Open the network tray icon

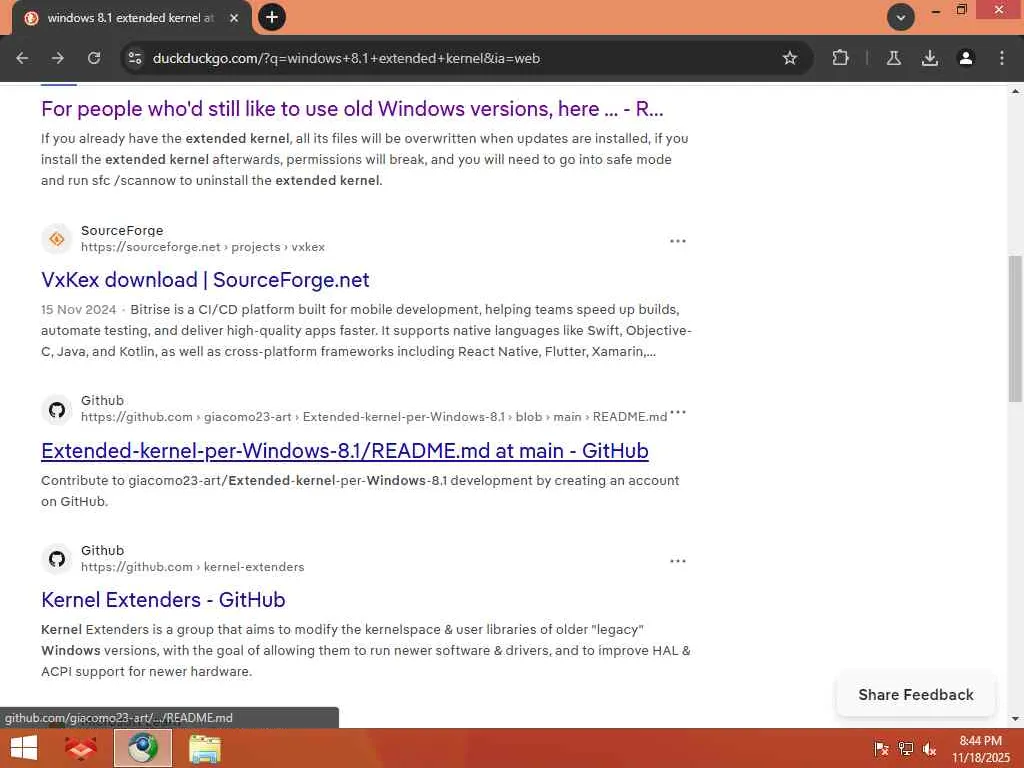click(x=905, y=748)
